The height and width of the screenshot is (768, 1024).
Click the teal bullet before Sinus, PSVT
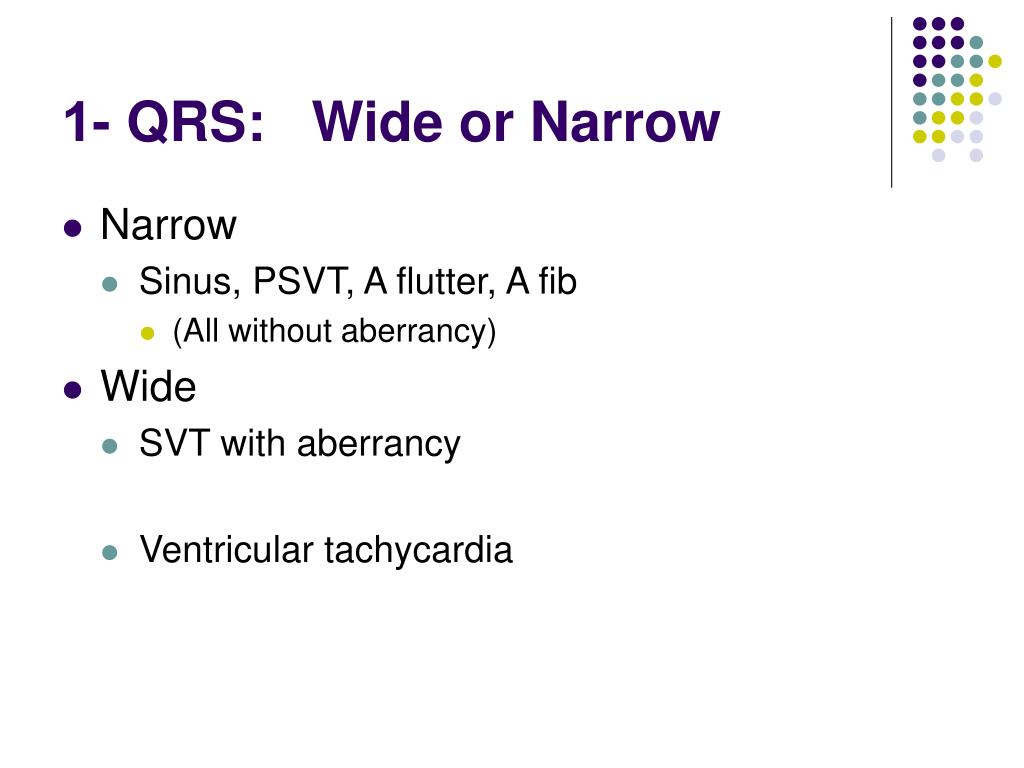(110, 284)
